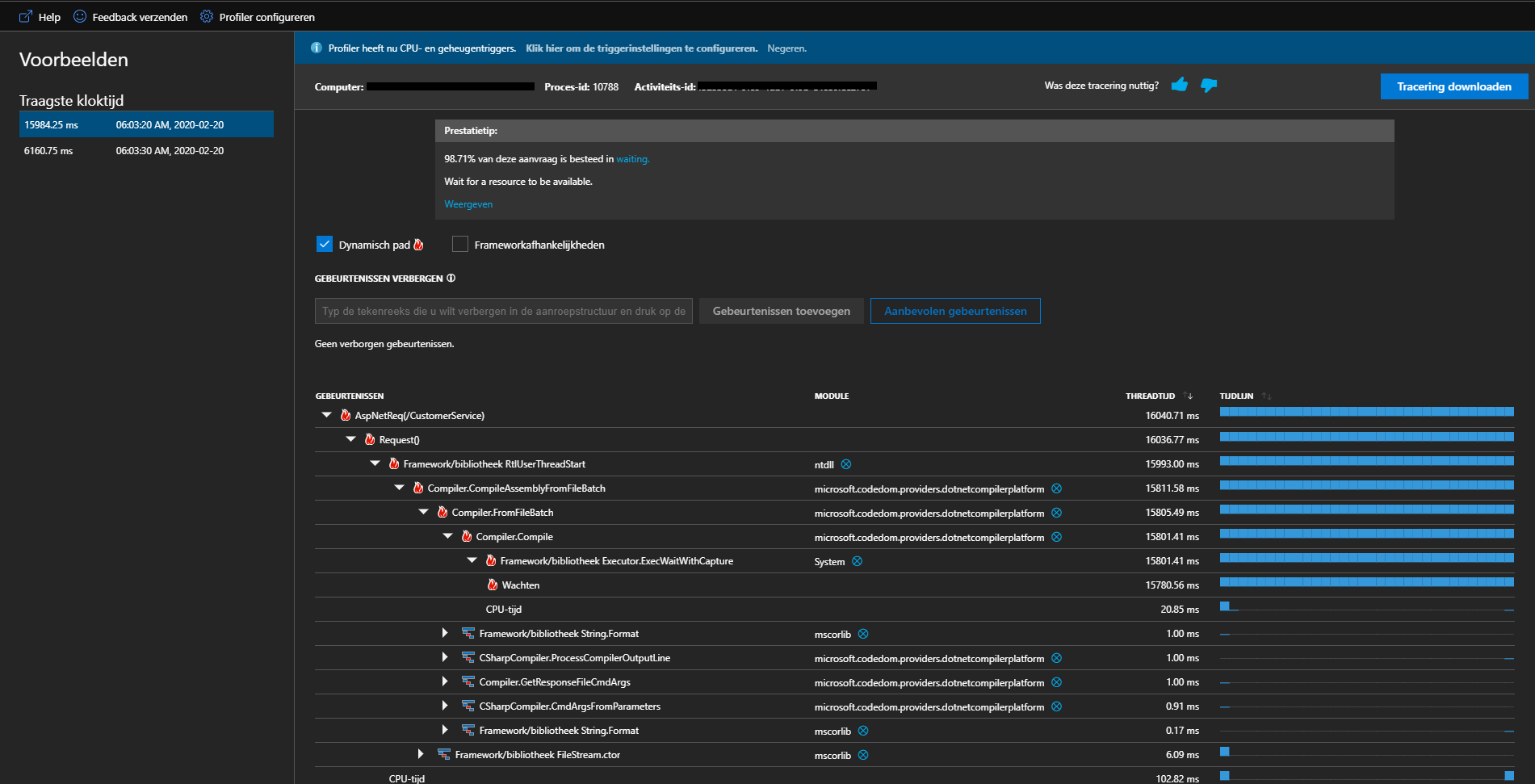
Task: Click the info icon beside Gebeurtenissen verbergen
Action: [451, 279]
